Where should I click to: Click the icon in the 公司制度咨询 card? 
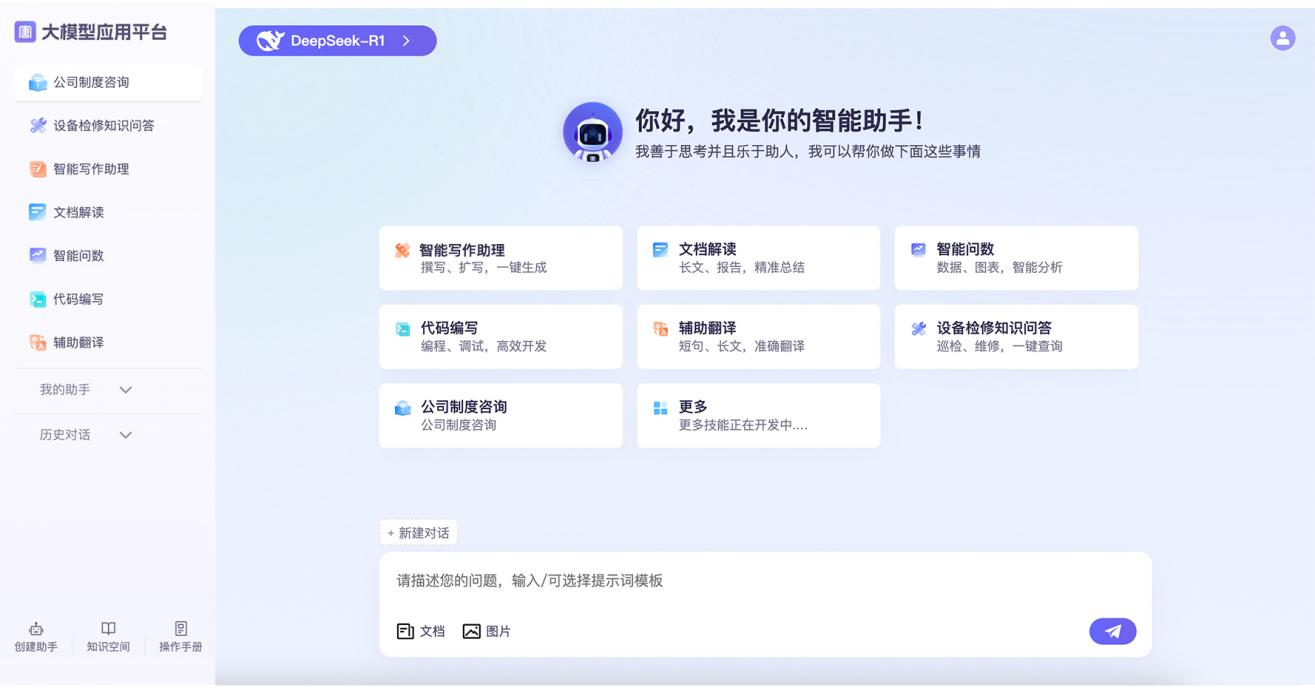(402, 407)
